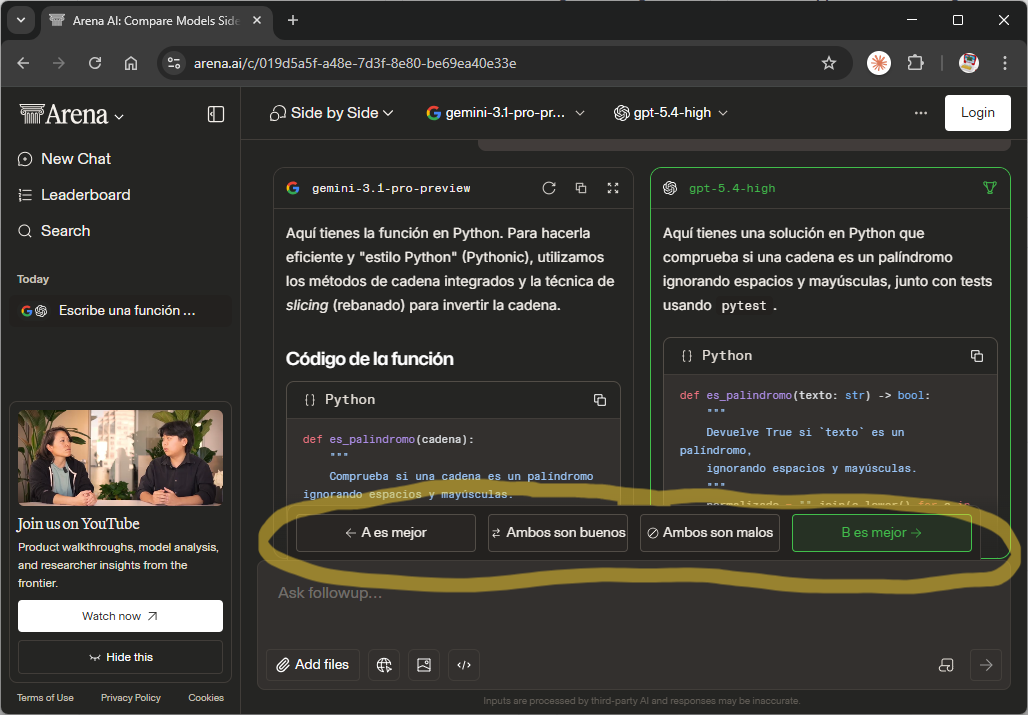
Task: Expand gemini response to fullscreen
Action: click(613, 188)
